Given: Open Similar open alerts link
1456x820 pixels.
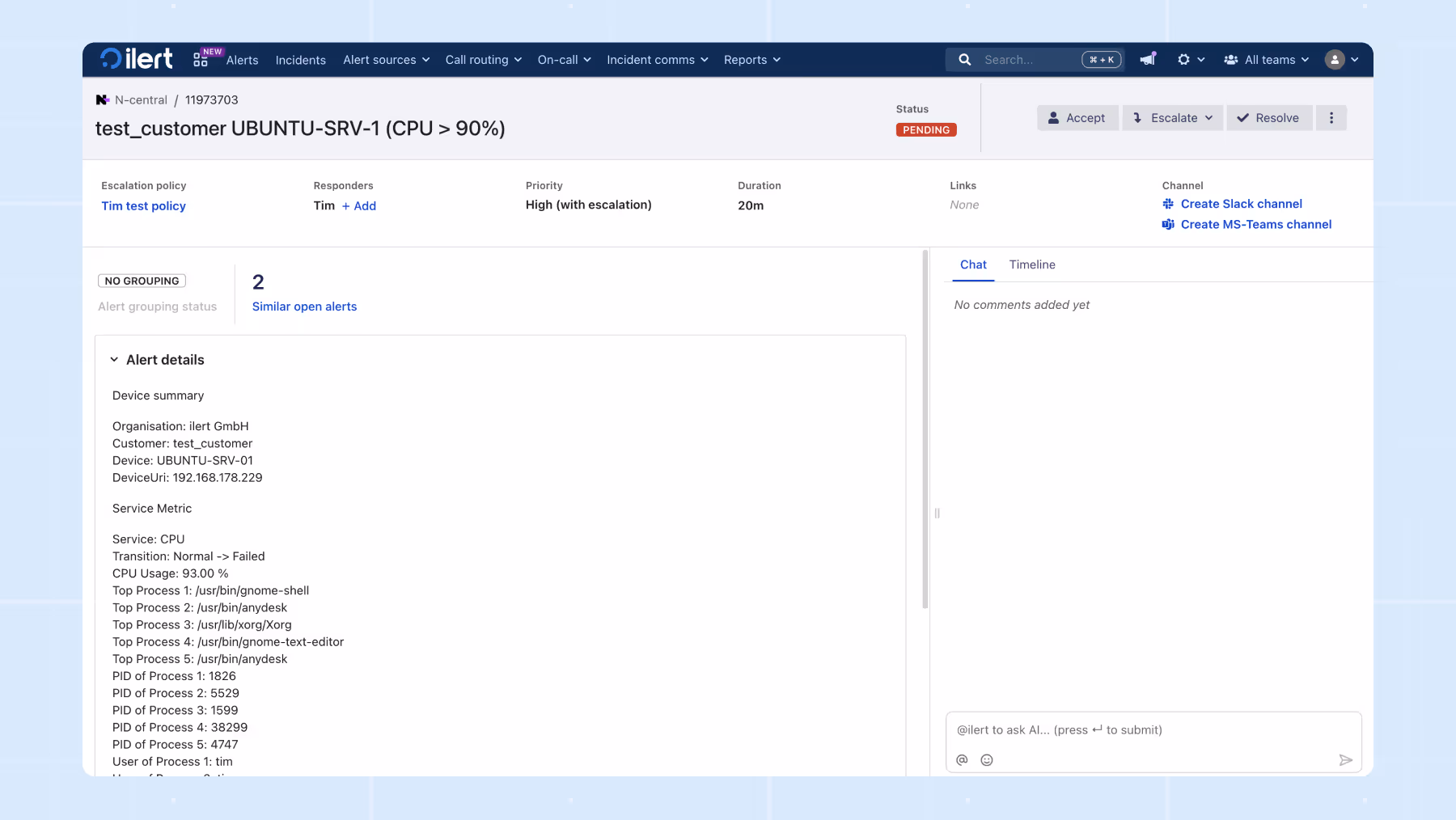Looking at the screenshot, I should [x=304, y=306].
